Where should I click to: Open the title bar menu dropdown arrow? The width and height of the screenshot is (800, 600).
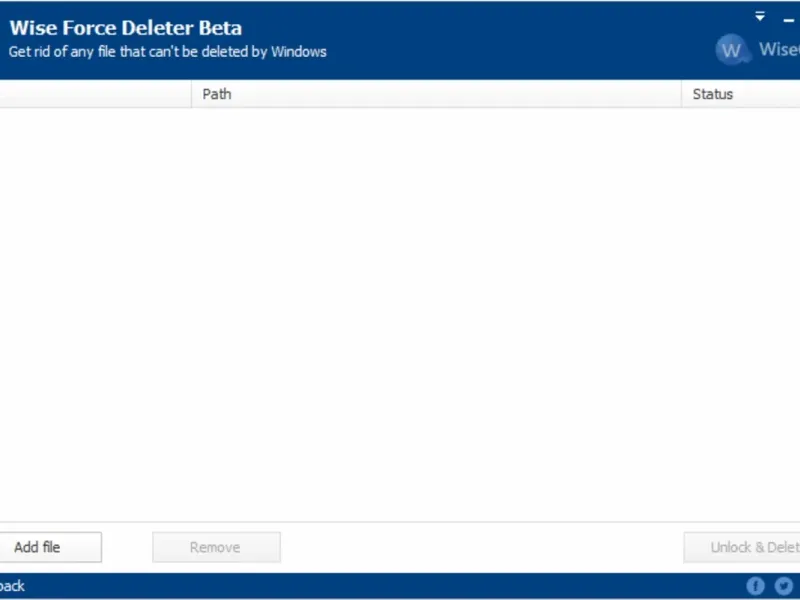coord(760,17)
